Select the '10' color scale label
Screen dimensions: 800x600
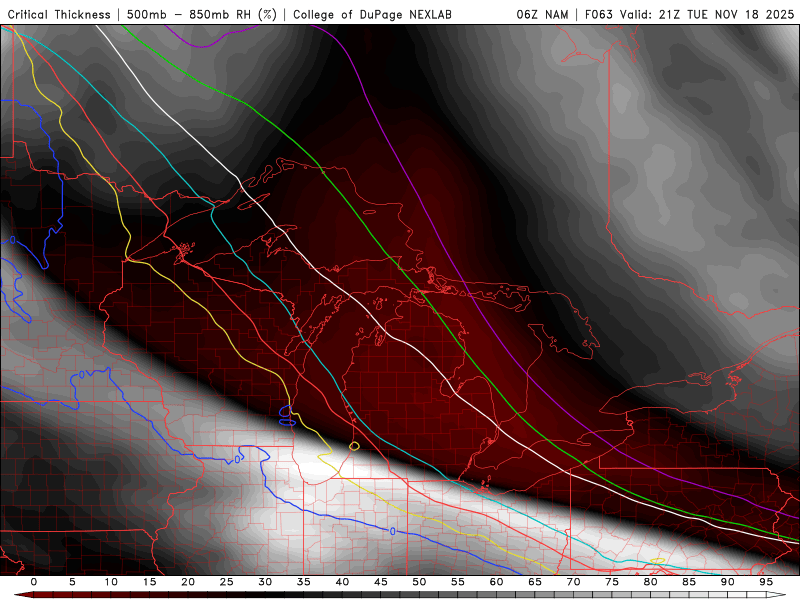pos(111,582)
